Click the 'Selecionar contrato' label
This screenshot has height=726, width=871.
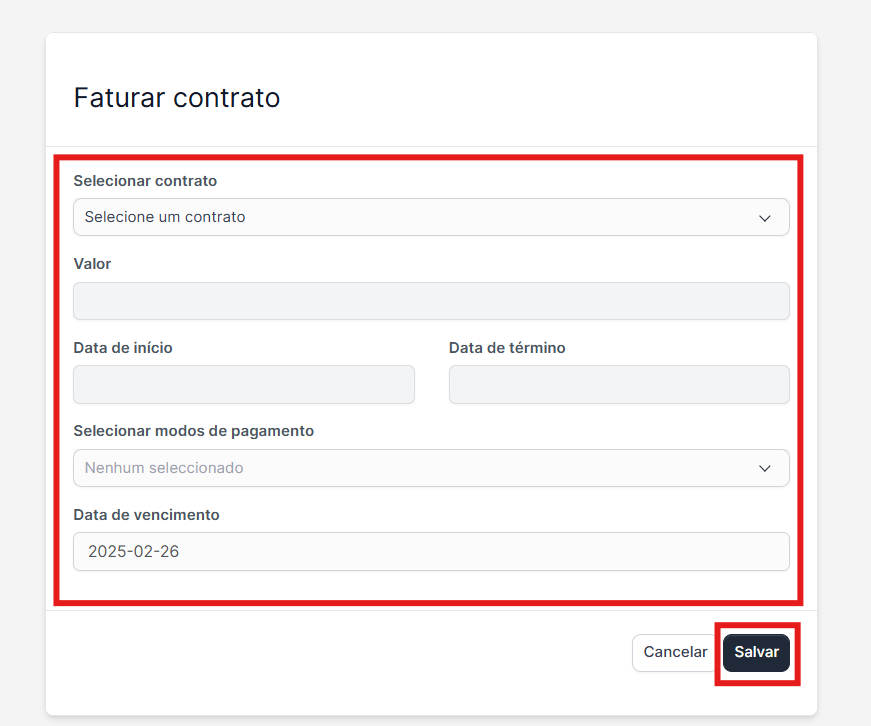tap(146, 181)
